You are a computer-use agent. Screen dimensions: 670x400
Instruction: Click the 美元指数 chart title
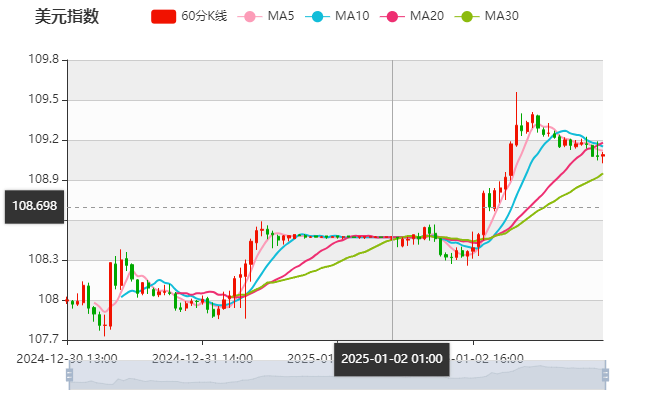(x=66, y=17)
